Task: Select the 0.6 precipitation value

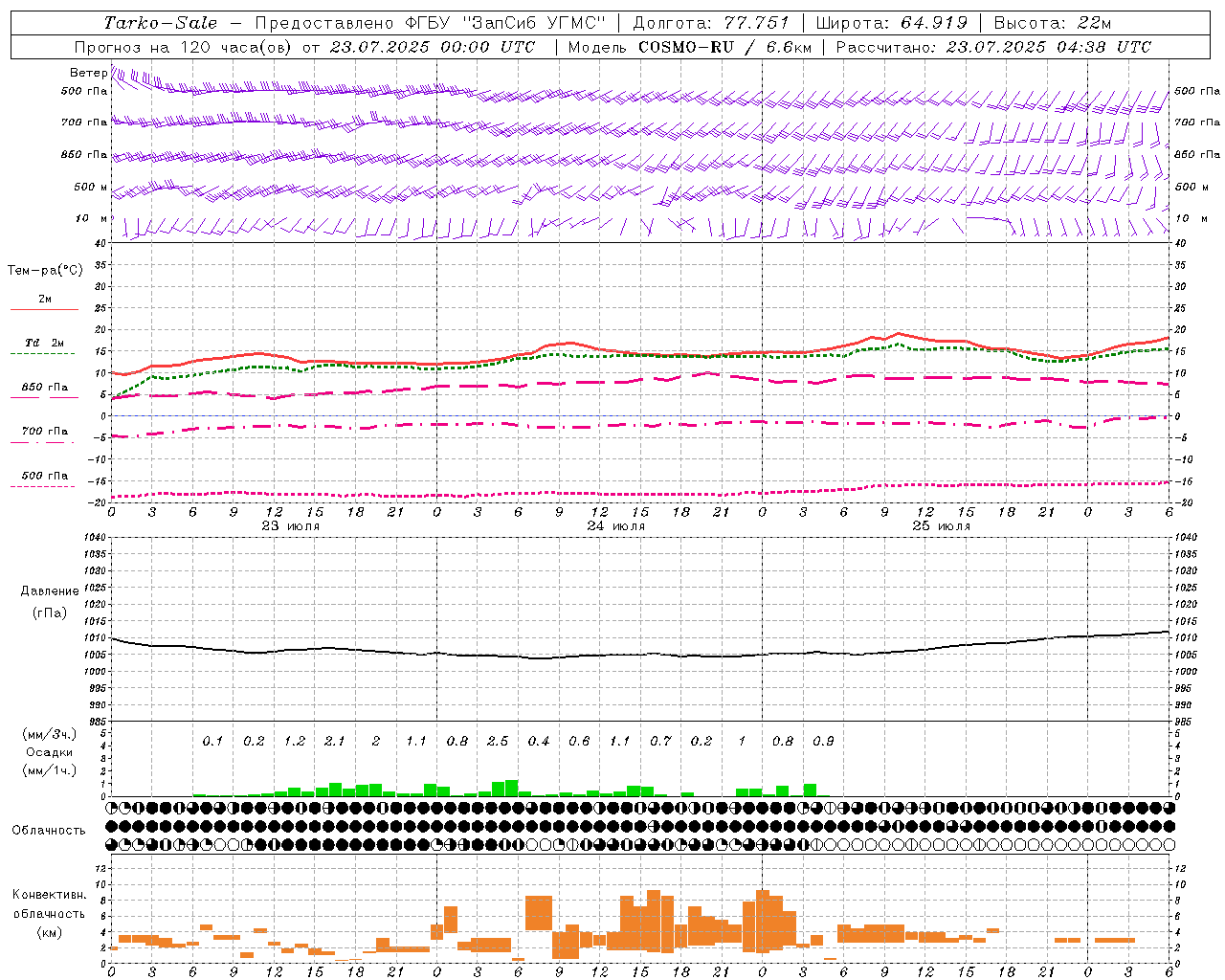Action: (579, 742)
